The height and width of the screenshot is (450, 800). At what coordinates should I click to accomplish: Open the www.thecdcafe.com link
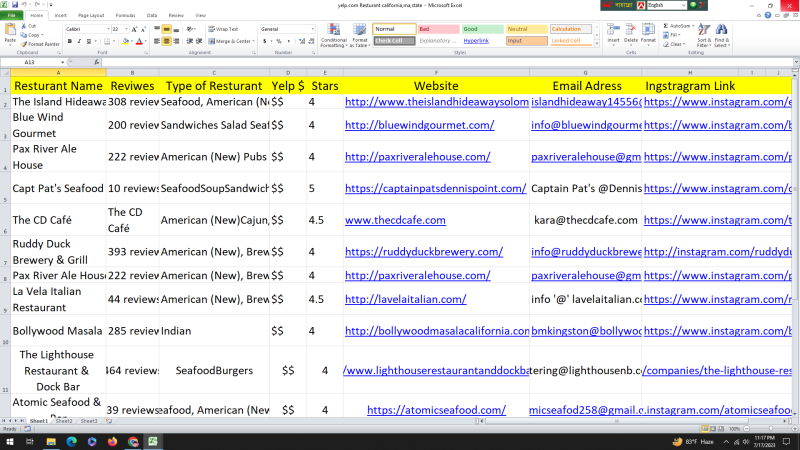(x=395, y=220)
